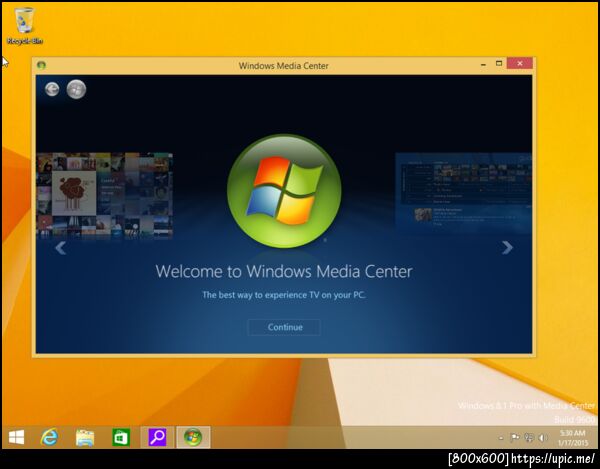Open network status tray icon
Image resolution: width=600 pixels, height=469 pixels.
click(529, 437)
